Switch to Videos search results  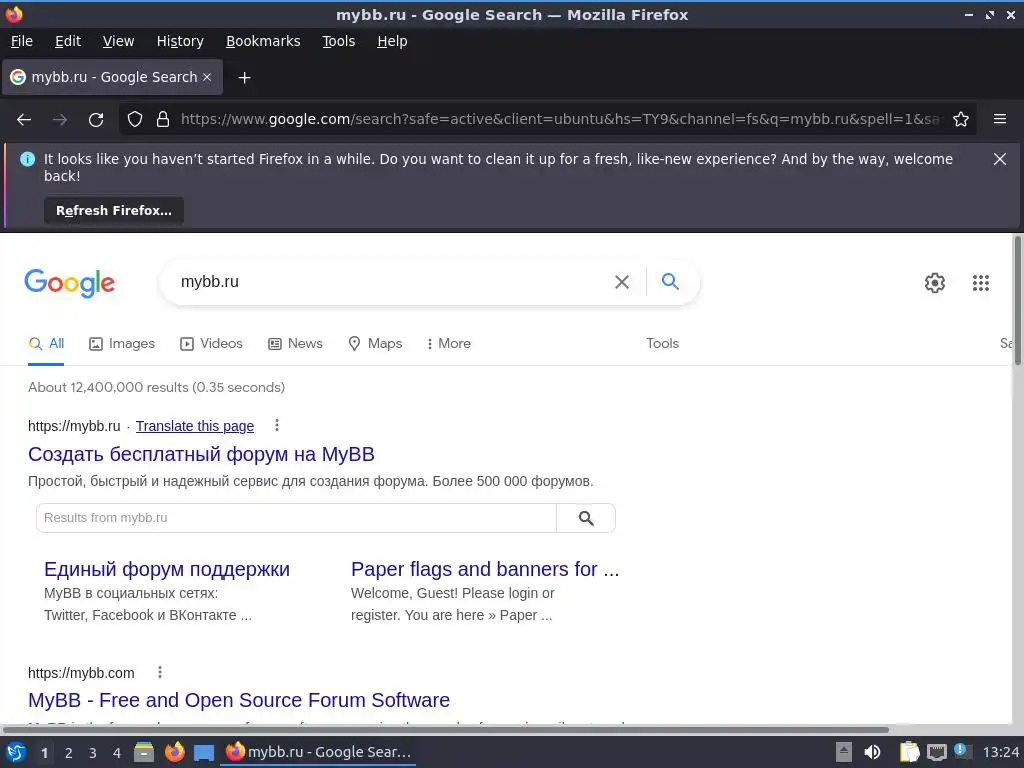212,344
